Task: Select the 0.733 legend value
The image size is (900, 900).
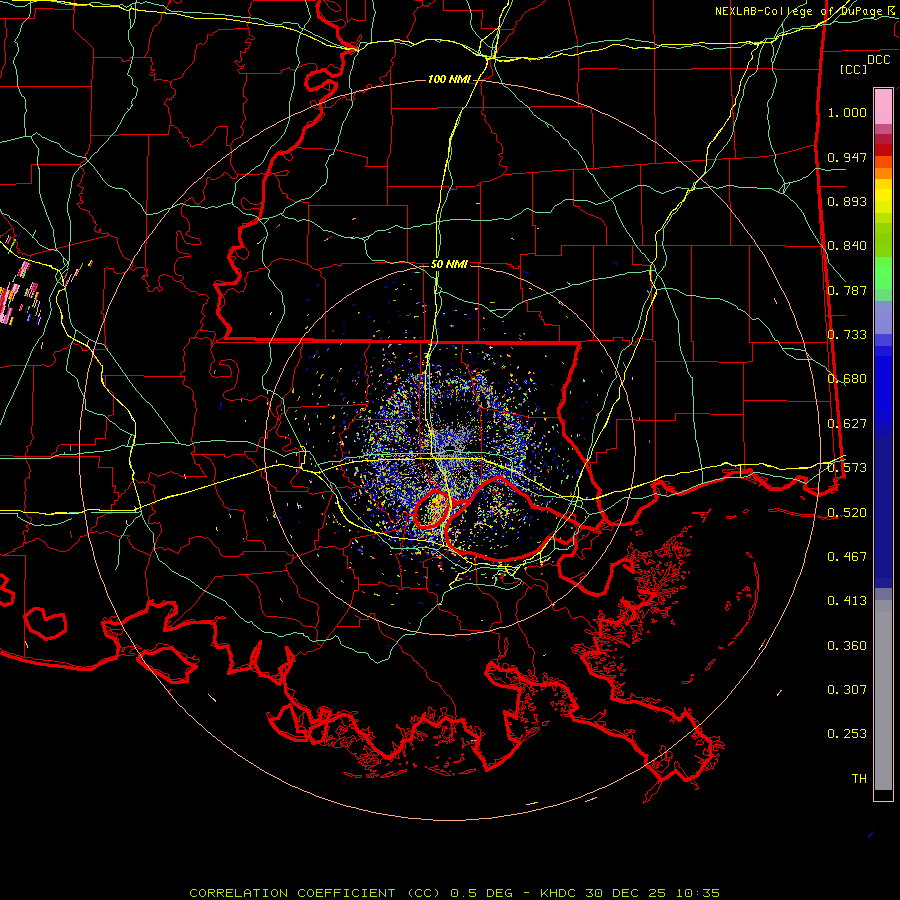Action: [x=847, y=335]
